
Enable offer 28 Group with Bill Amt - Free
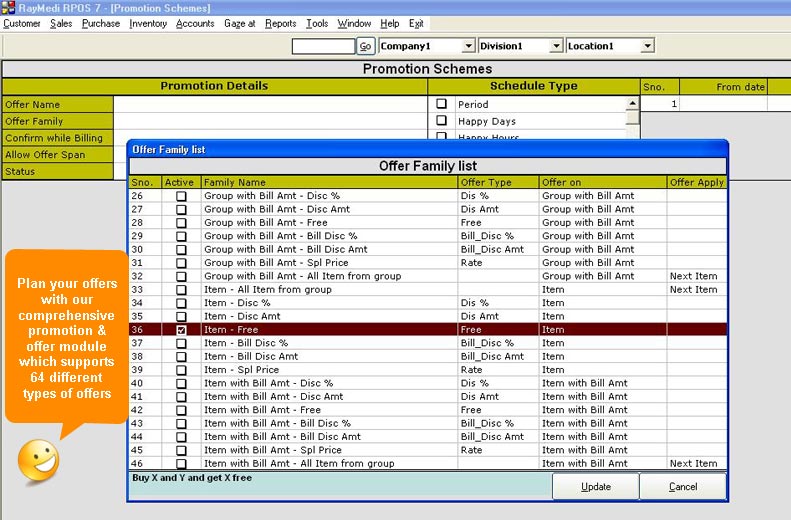click(x=181, y=223)
